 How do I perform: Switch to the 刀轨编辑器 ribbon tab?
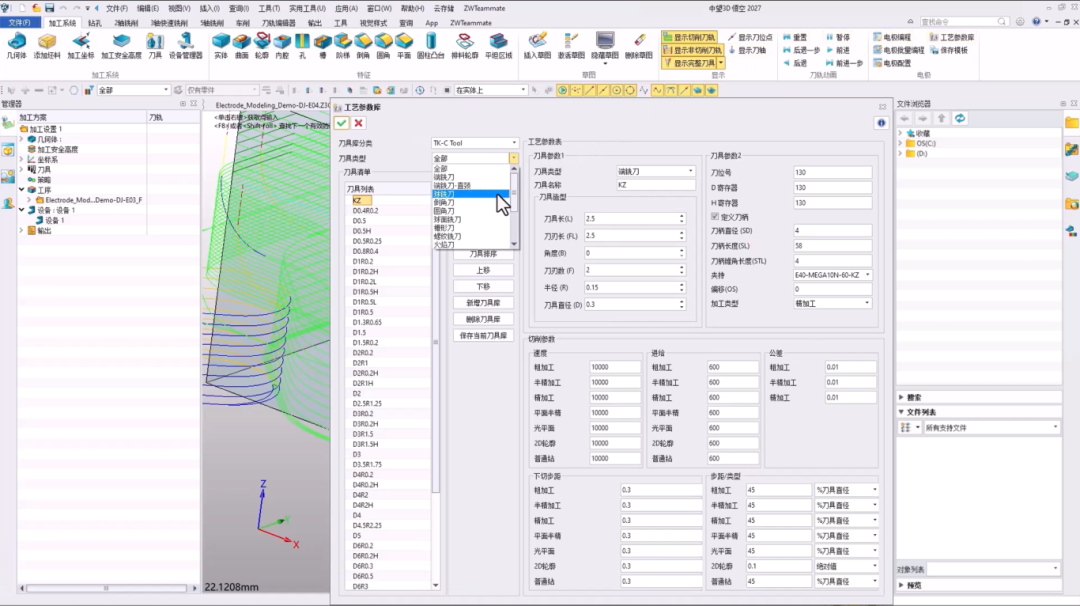(278, 23)
